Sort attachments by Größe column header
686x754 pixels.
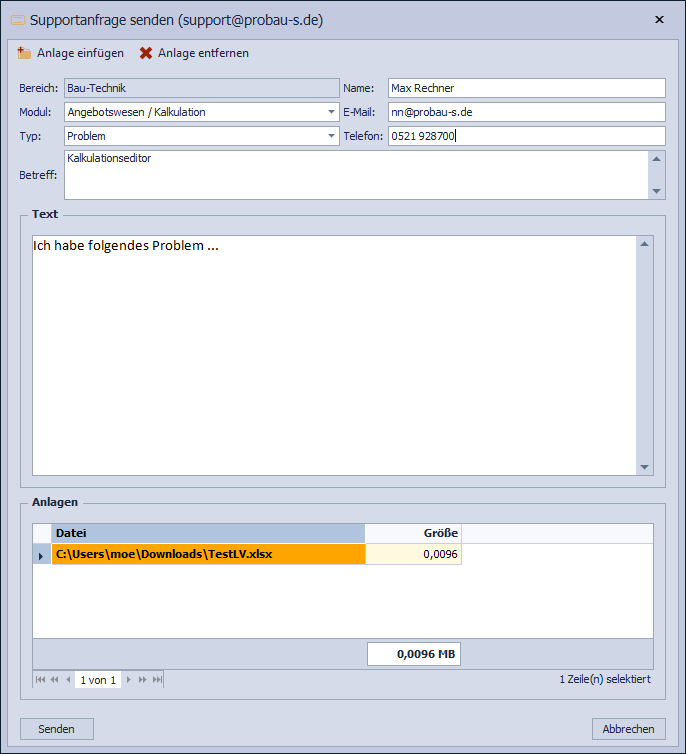(412, 533)
